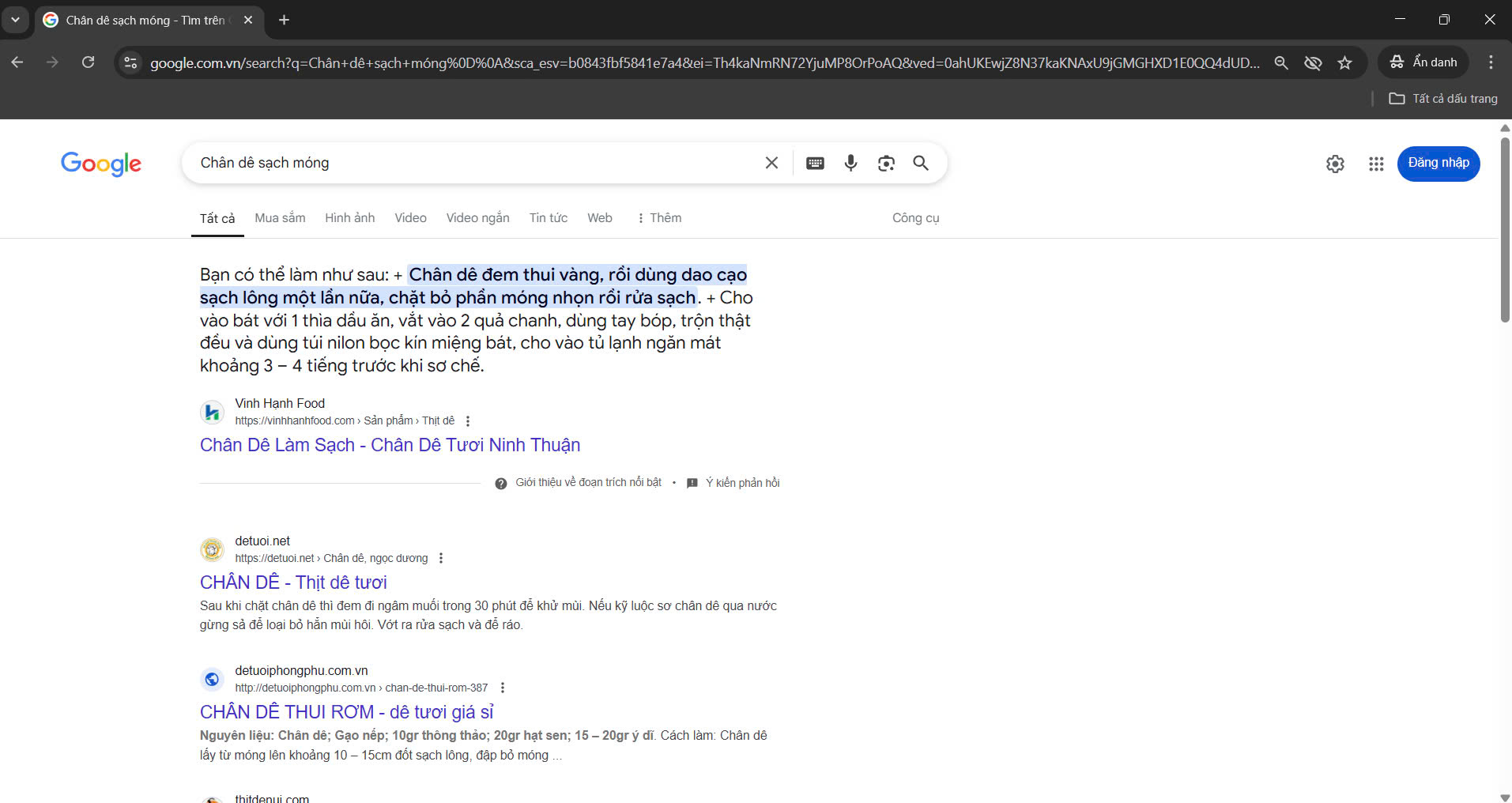Viewport: 1512px width, 803px height.
Task: Open site information icon in address bar
Action: pyautogui.click(x=131, y=62)
